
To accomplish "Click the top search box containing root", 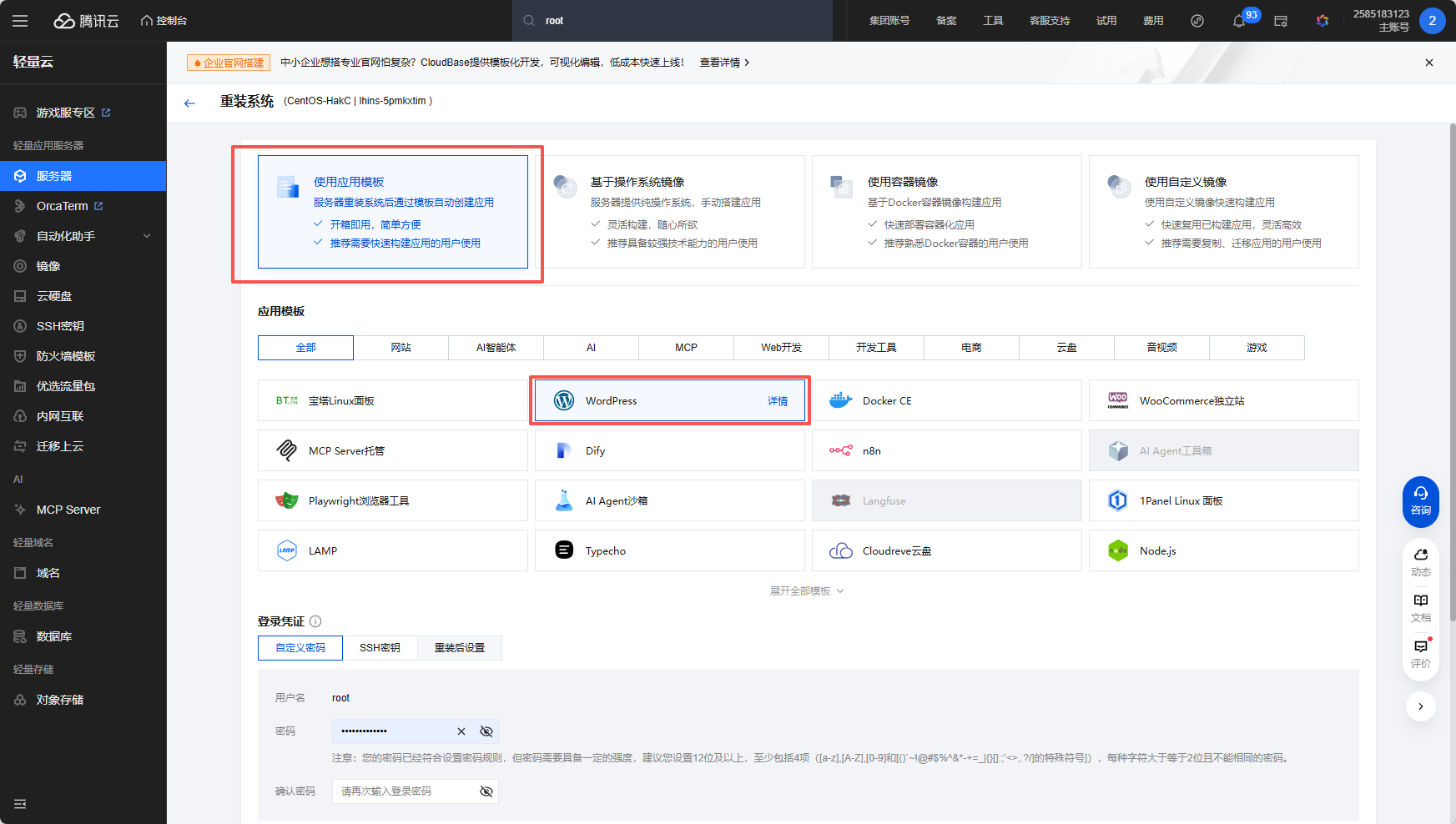I will click(673, 21).
